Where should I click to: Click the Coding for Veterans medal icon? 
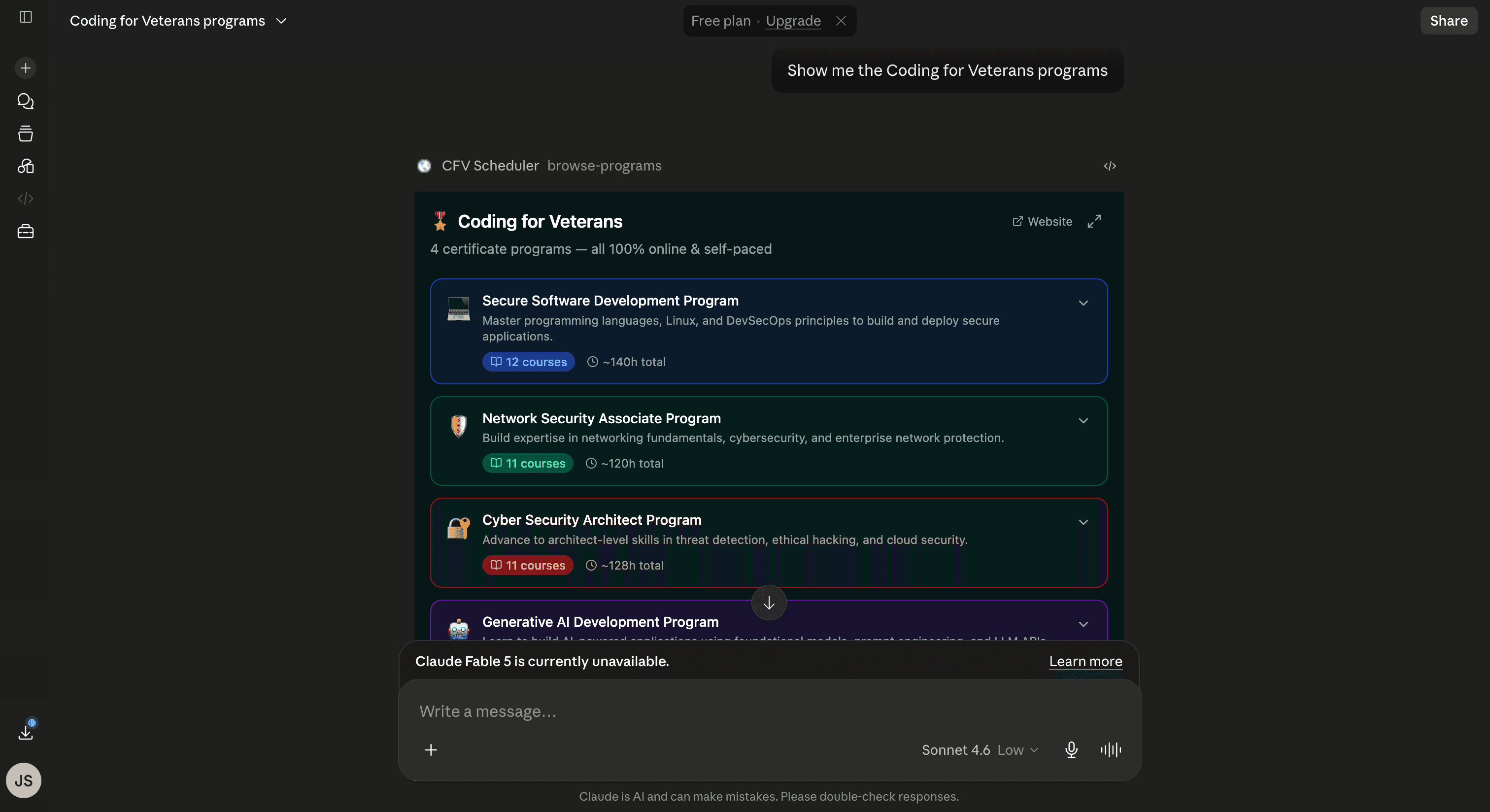(440, 222)
